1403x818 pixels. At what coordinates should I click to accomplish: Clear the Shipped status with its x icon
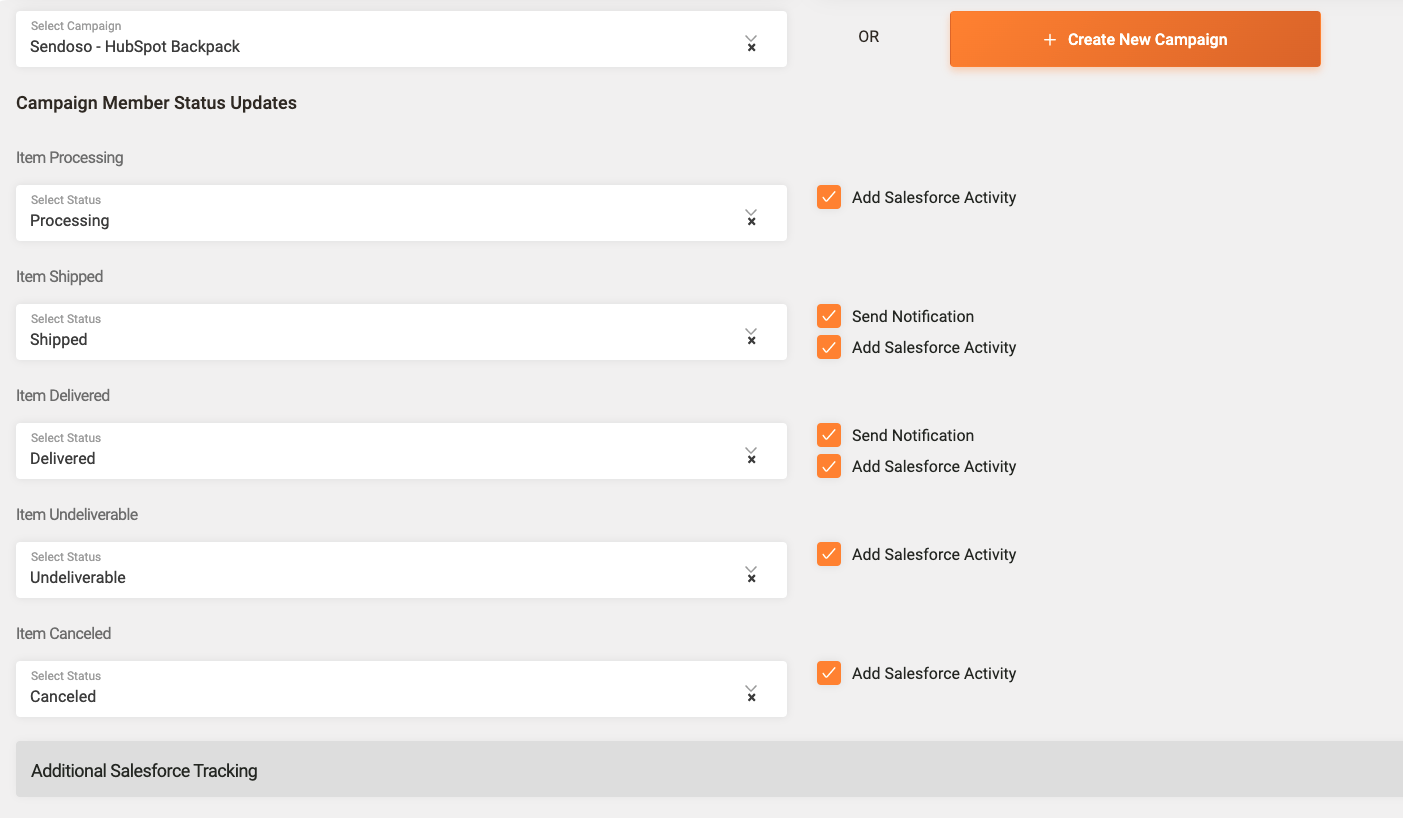pos(751,340)
